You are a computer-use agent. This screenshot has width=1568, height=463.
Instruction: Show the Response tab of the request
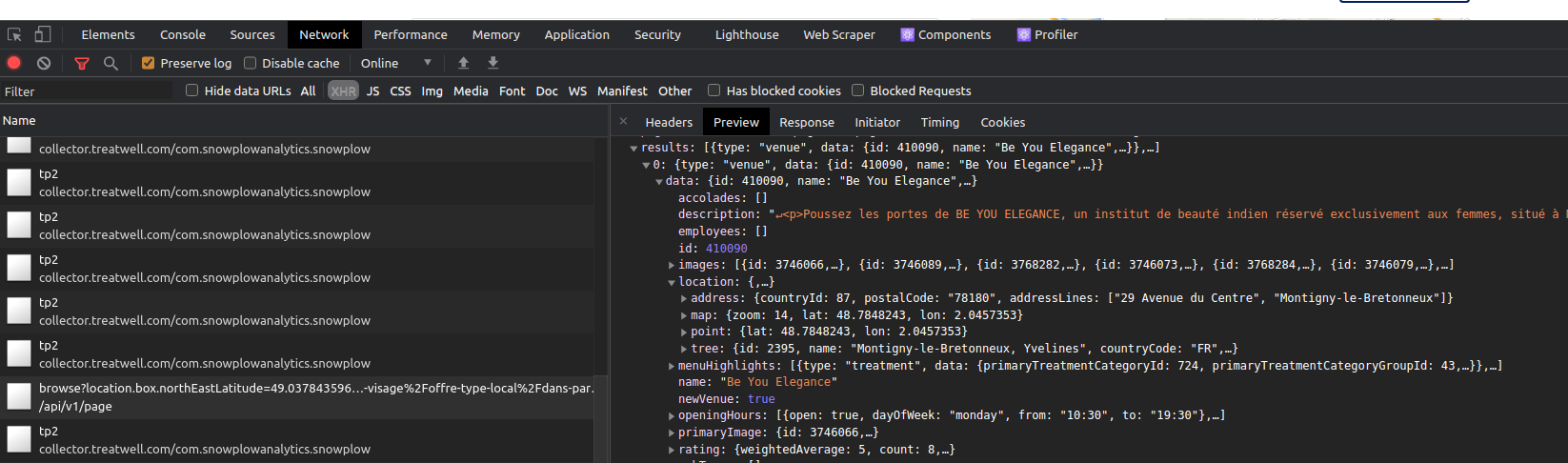coord(807,122)
